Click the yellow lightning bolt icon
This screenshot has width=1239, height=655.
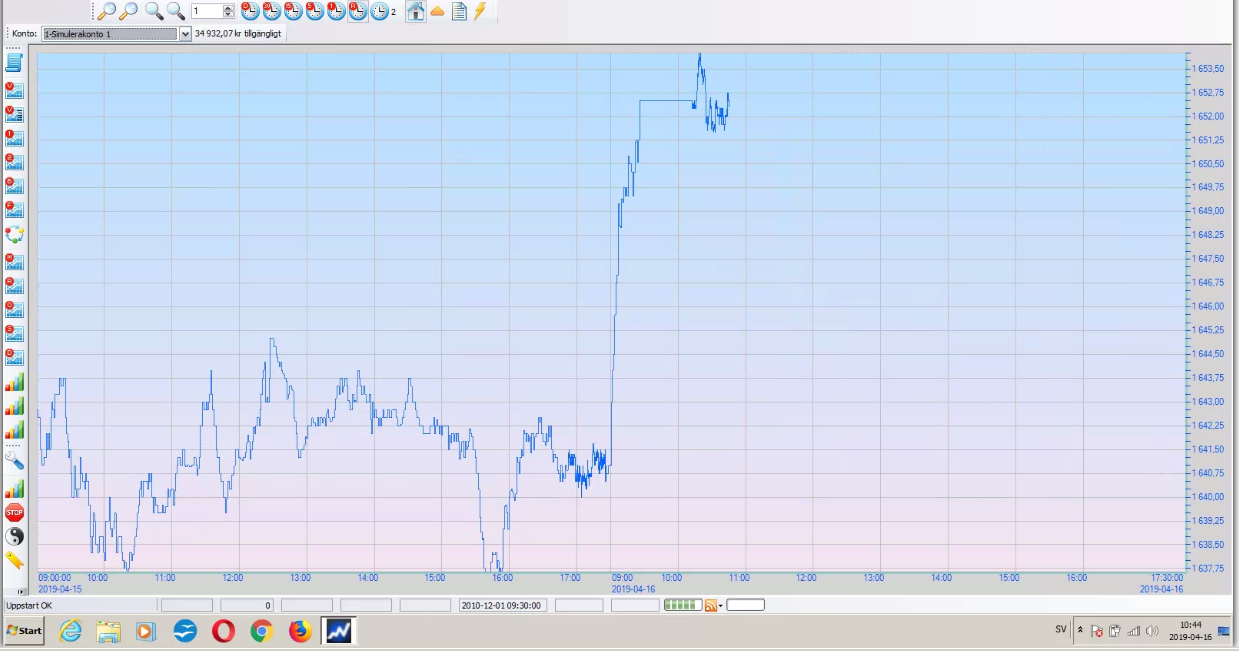click(480, 11)
